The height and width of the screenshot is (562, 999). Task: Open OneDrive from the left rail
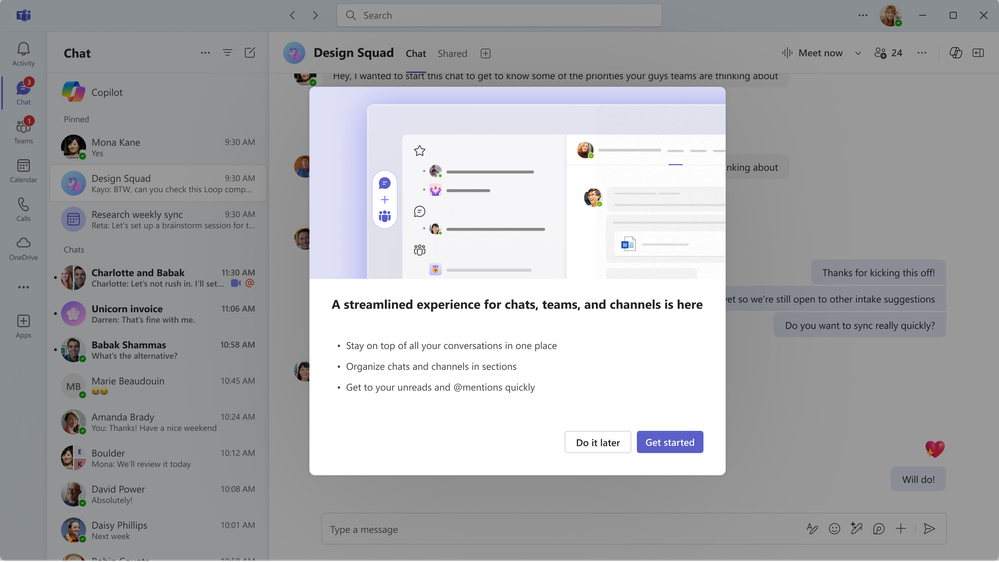[24, 248]
